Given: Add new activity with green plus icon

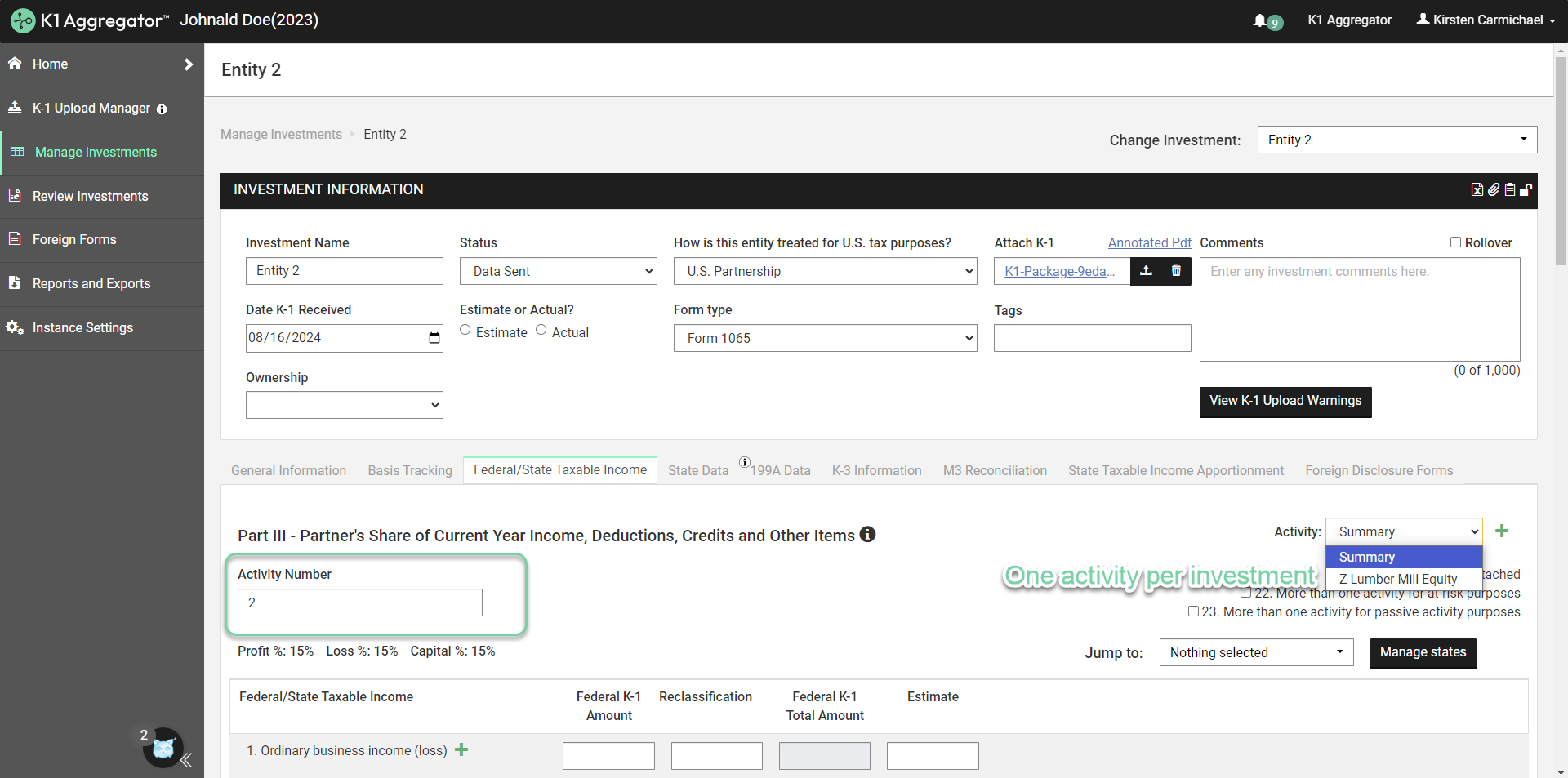Looking at the screenshot, I should [x=1501, y=531].
